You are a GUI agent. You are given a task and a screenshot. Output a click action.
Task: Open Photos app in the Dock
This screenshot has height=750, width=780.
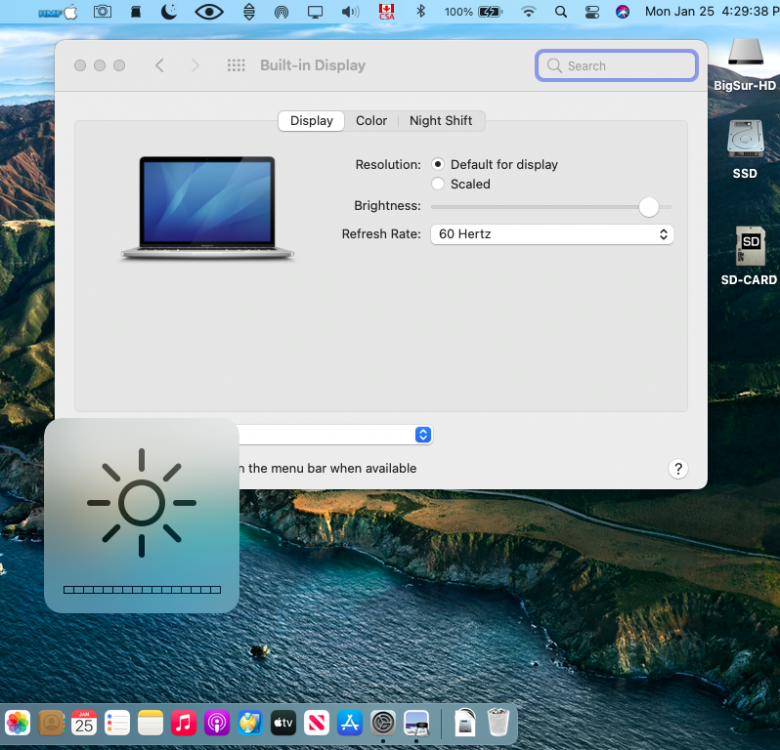pyautogui.click(x=17, y=723)
